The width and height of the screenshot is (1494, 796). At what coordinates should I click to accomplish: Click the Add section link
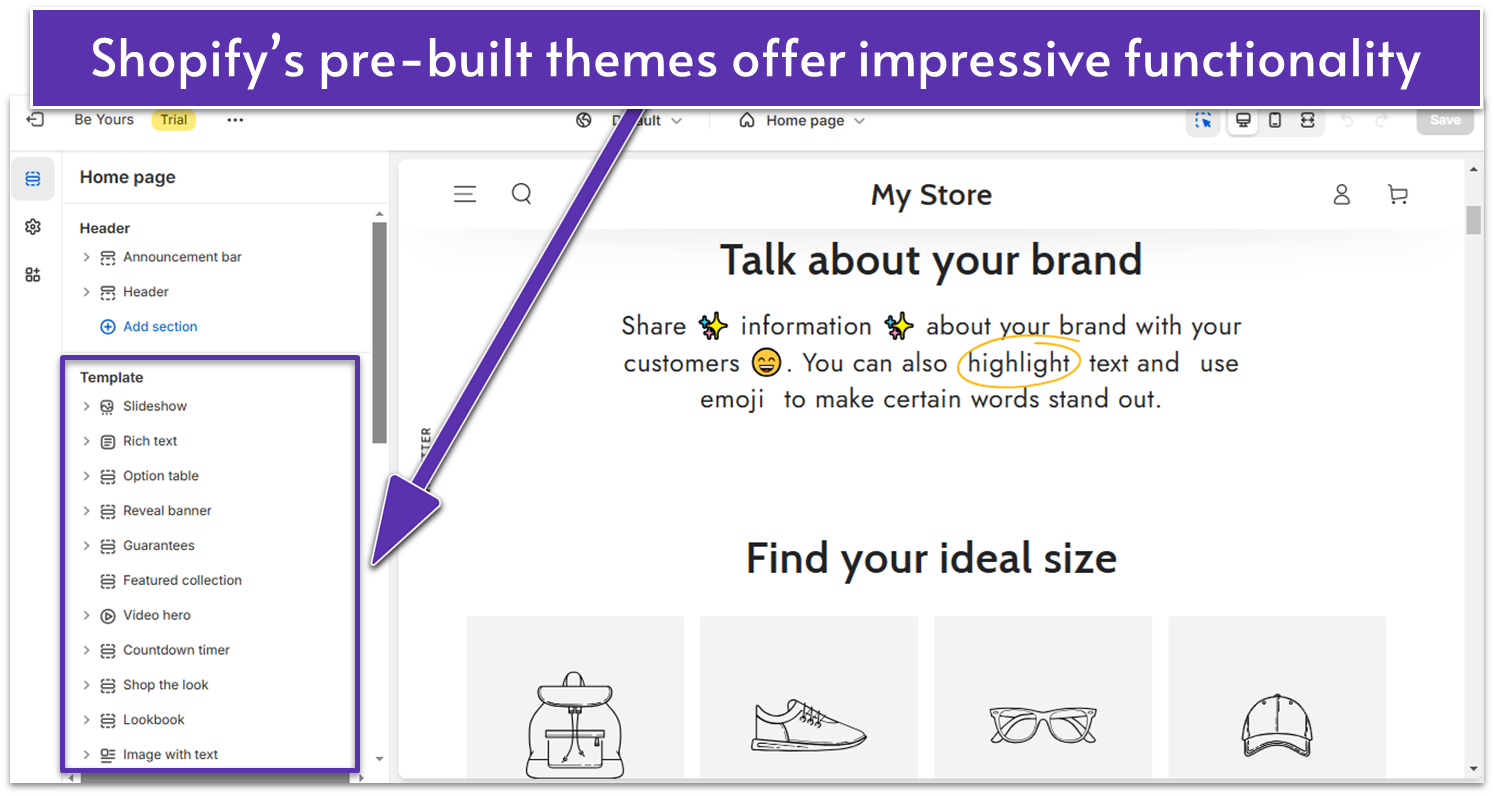[160, 327]
